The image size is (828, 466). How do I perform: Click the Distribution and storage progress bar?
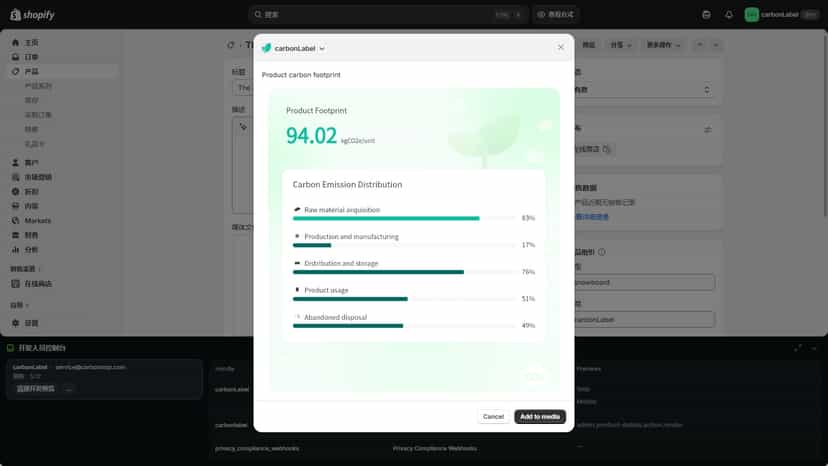click(404, 272)
